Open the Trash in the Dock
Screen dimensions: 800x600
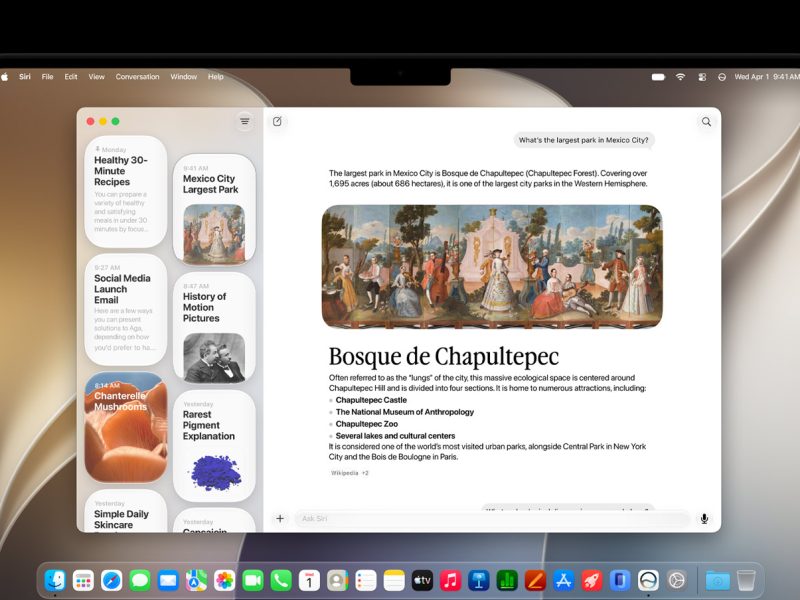point(745,580)
